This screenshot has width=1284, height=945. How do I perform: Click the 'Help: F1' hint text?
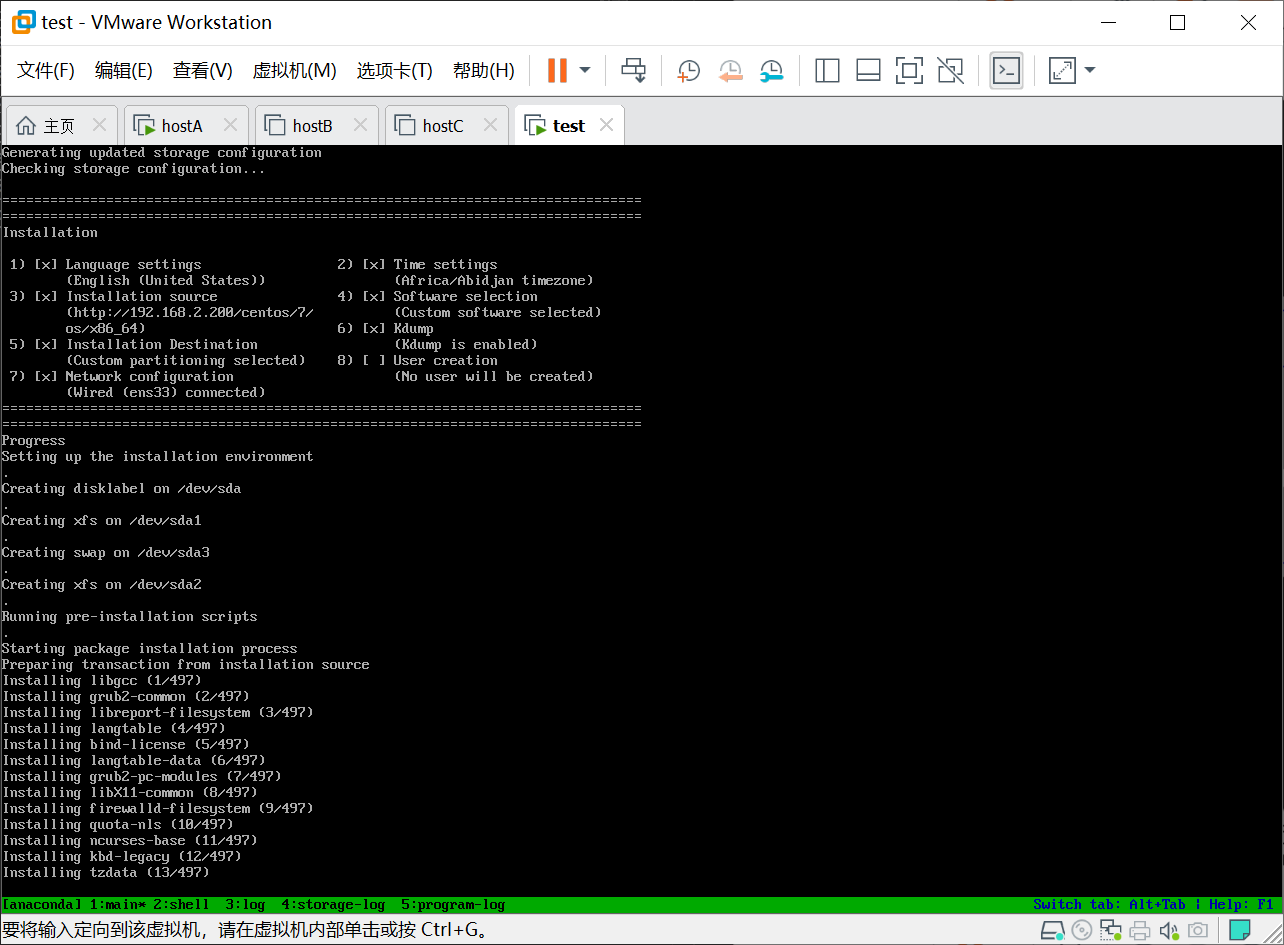coord(1241,905)
